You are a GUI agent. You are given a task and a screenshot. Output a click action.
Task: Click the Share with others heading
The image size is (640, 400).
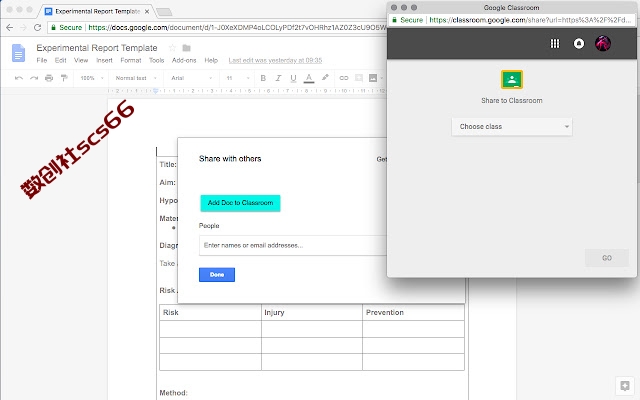click(x=230, y=159)
